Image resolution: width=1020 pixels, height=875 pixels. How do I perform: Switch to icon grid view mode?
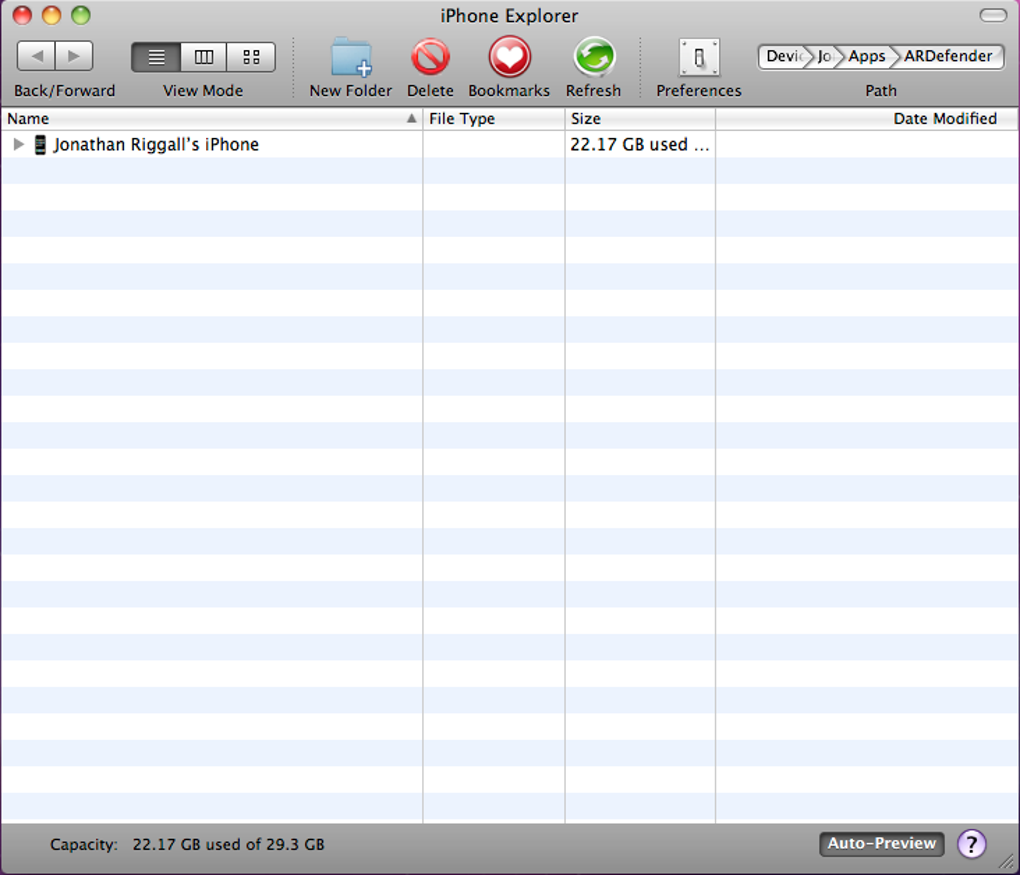(251, 57)
